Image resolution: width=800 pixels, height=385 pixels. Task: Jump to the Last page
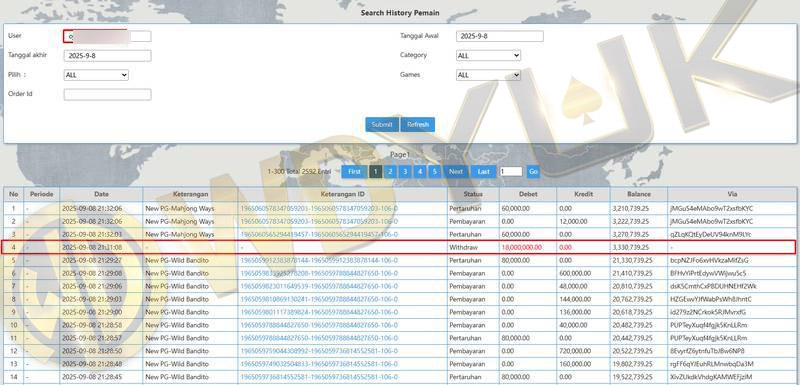coord(484,172)
